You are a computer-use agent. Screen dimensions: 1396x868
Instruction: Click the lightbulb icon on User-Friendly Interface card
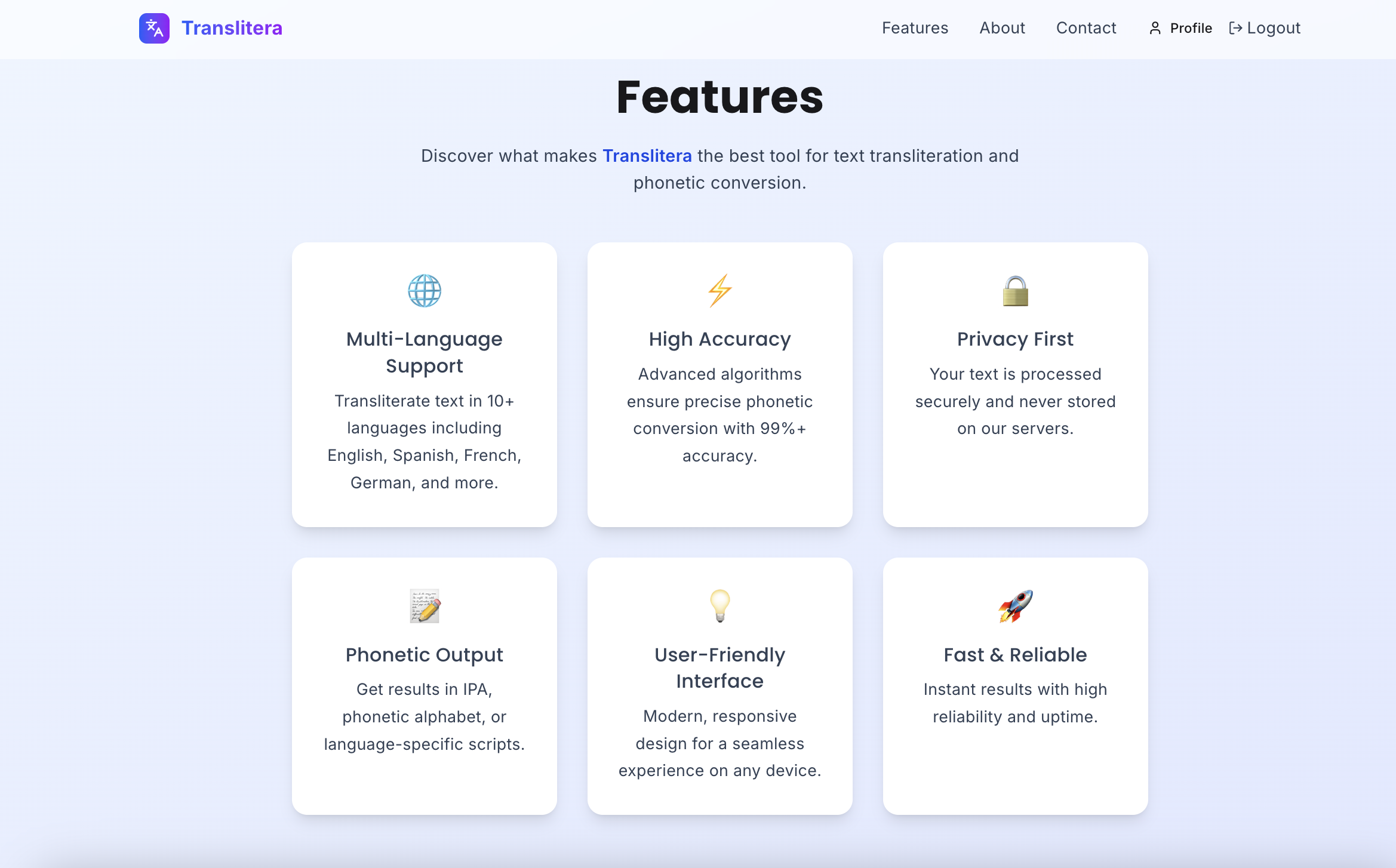(719, 607)
